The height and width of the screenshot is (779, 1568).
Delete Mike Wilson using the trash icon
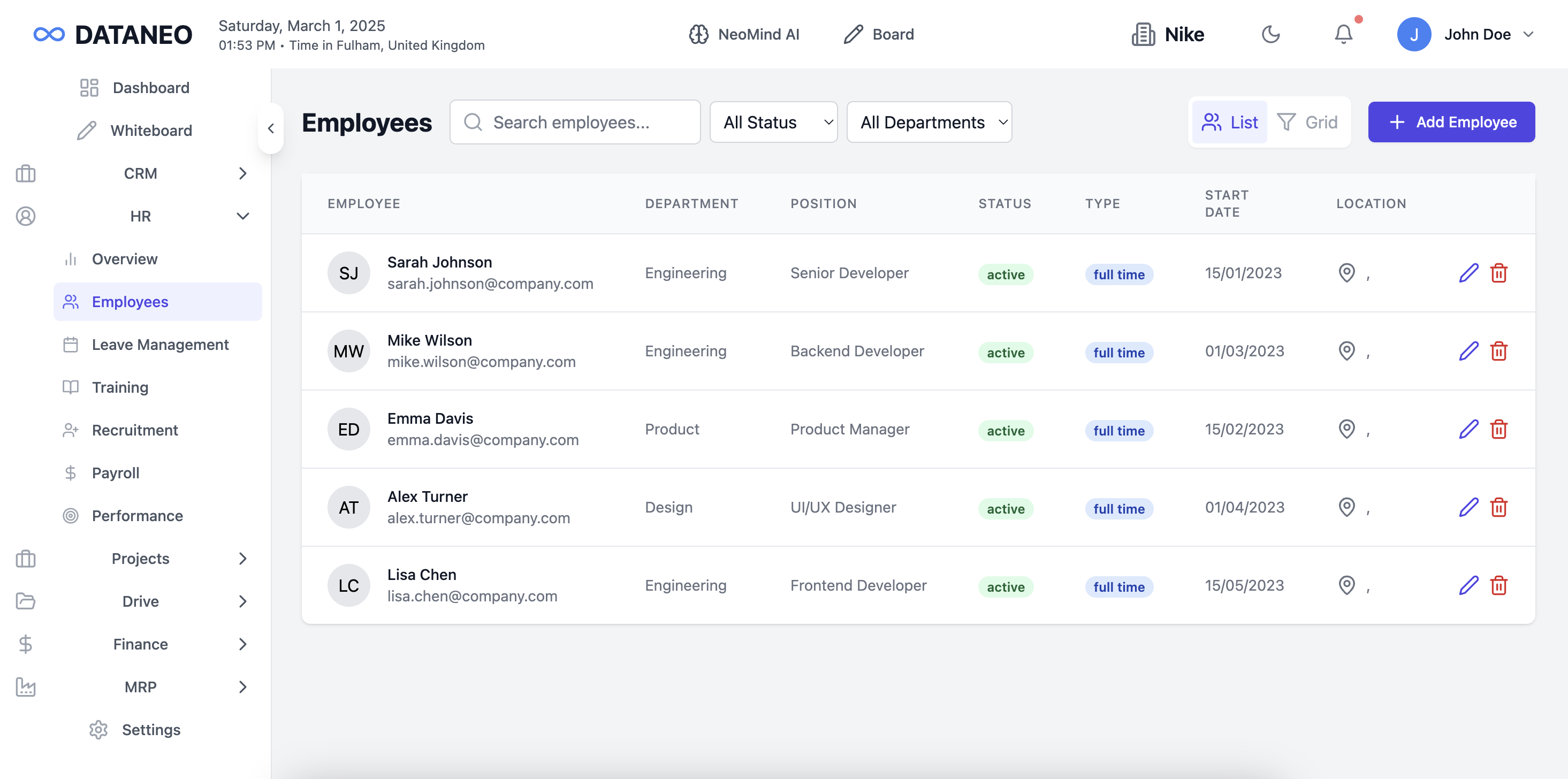pyautogui.click(x=1498, y=351)
